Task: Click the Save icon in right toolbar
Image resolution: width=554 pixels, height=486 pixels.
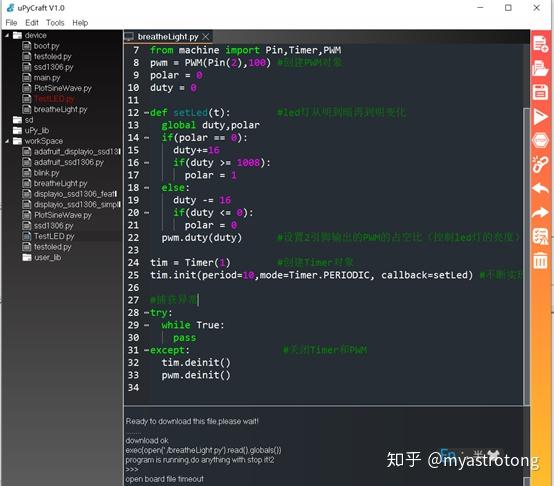Action: [x=540, y=92]
